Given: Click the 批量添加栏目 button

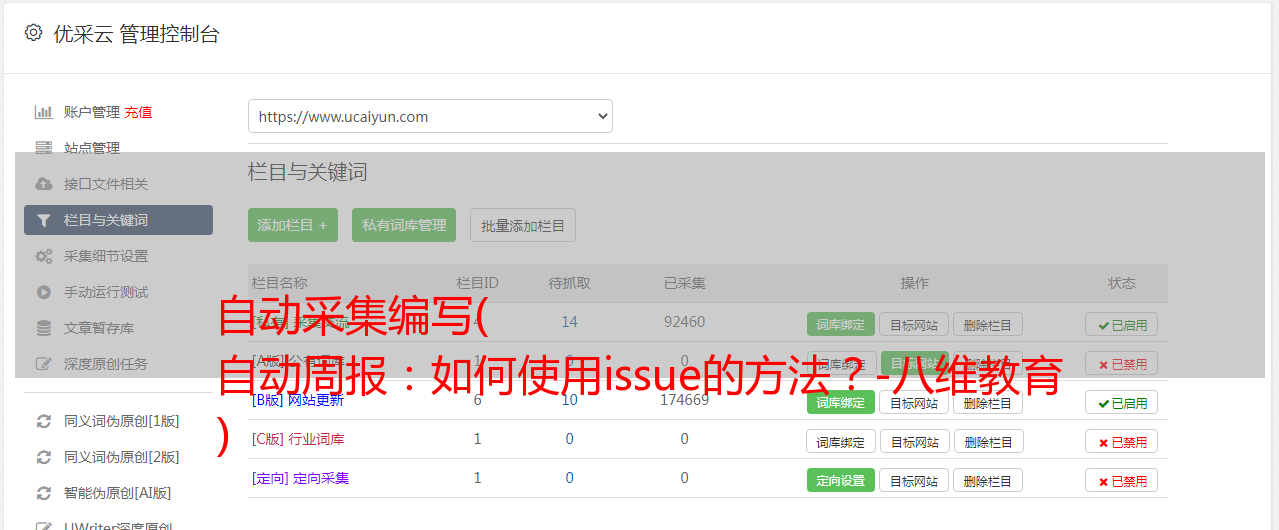Looking at the screenshot, I should 523,225.
